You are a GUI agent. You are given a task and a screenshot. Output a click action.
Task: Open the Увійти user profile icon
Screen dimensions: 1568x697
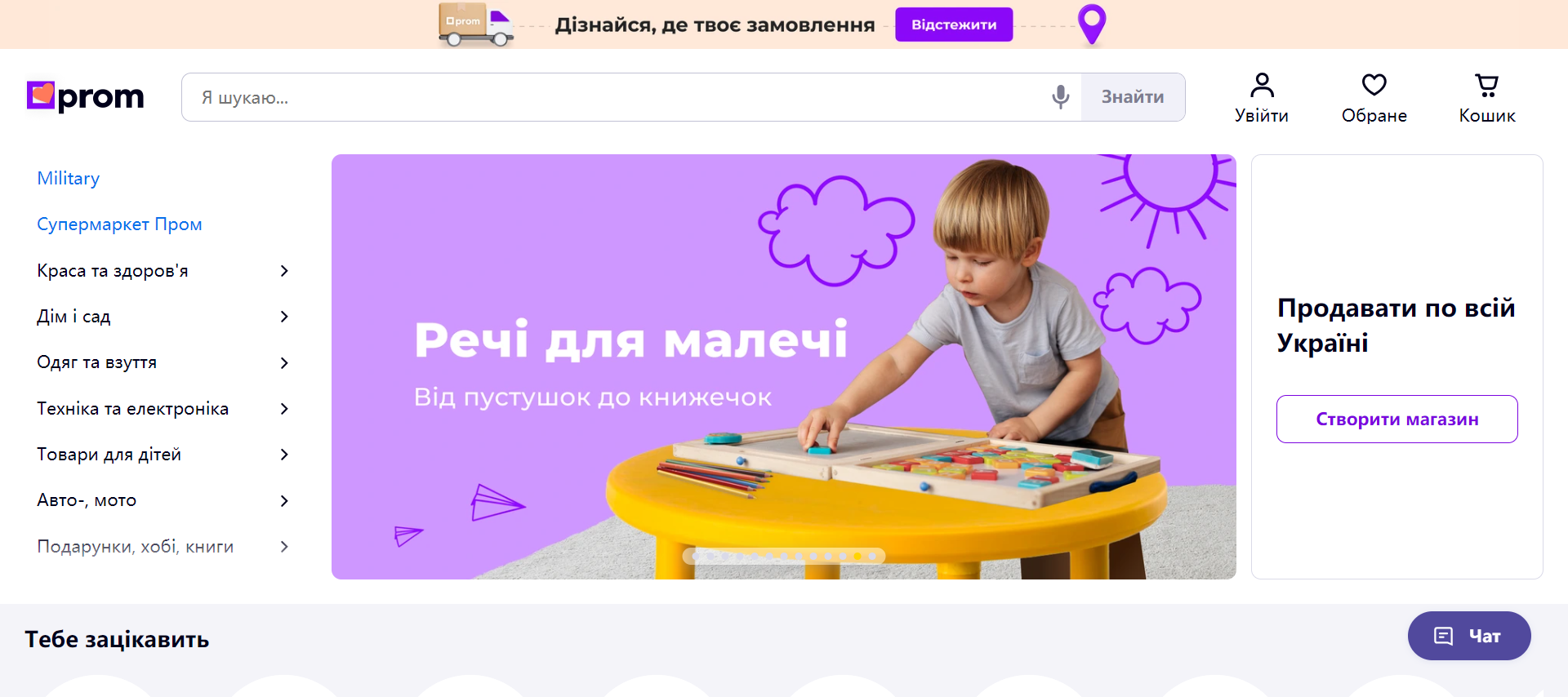coord(1262,85)
